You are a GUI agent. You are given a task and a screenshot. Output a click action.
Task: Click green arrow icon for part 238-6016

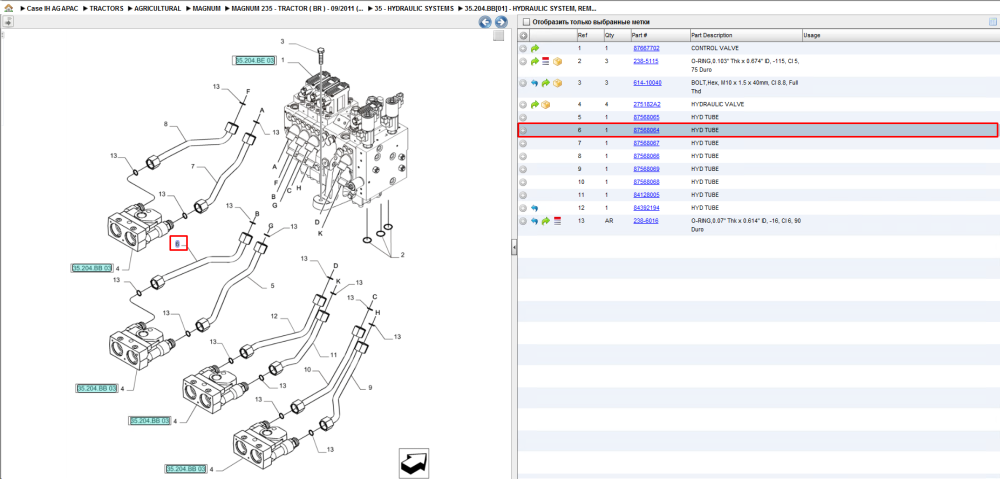546,221
